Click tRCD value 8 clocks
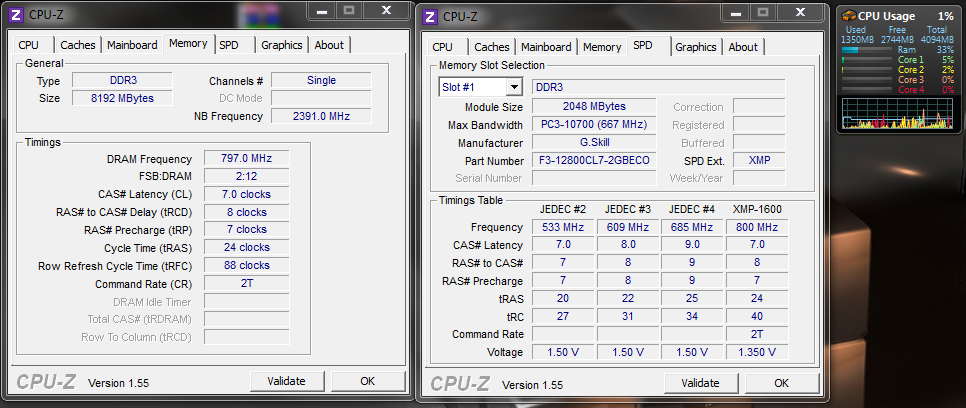The height and width of the screenshot is (408, 966). point(246,212)
